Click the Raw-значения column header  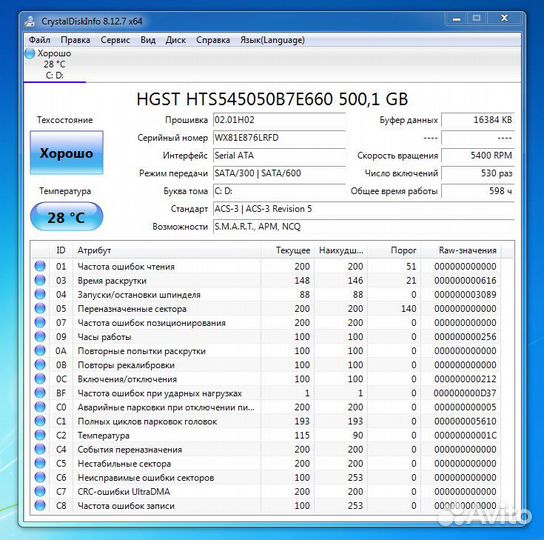[461, 250]
